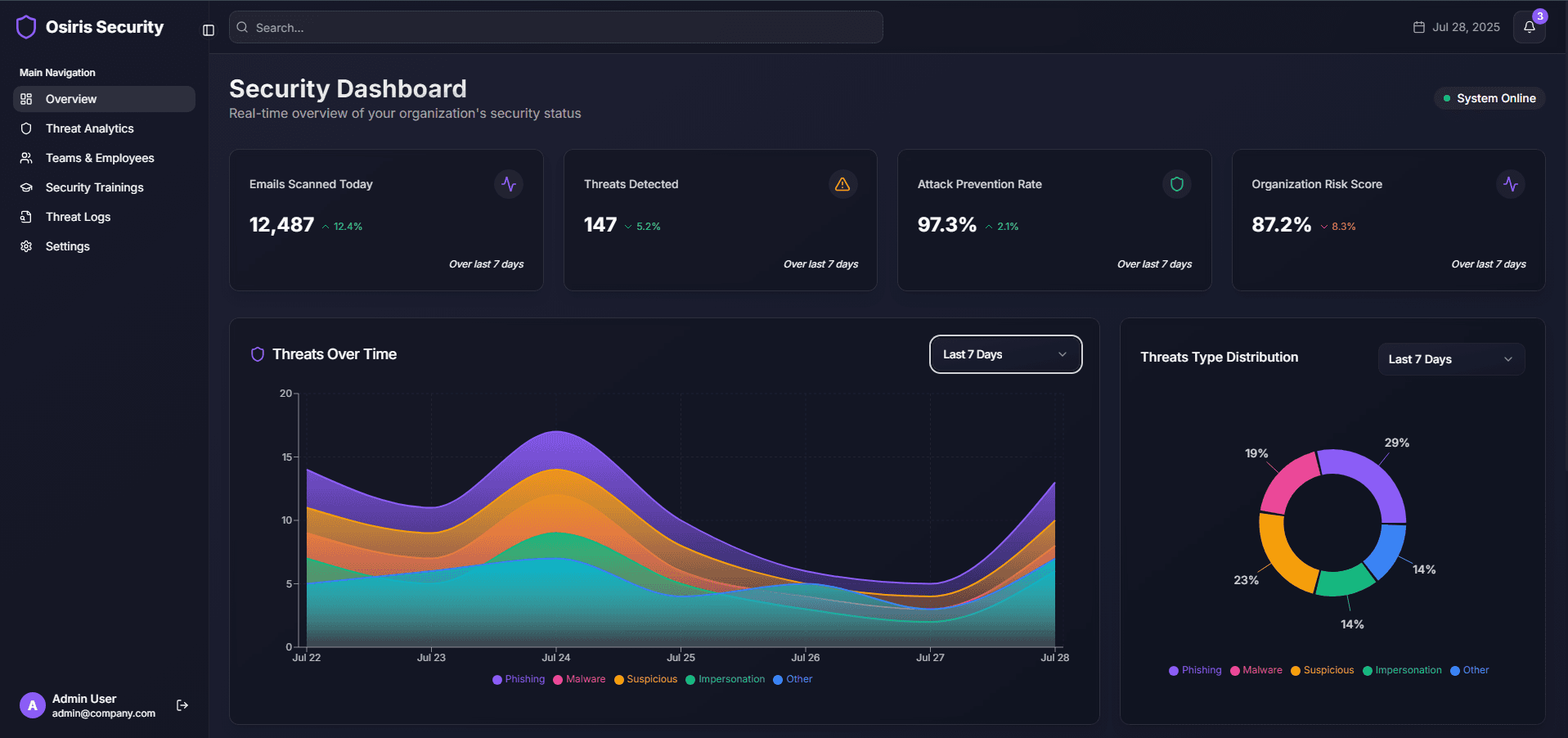This screenshot has width=1568, height=738.
Task: Toggle Suspicious legend in Threats Type Distribution
Action: [1323, 670]
